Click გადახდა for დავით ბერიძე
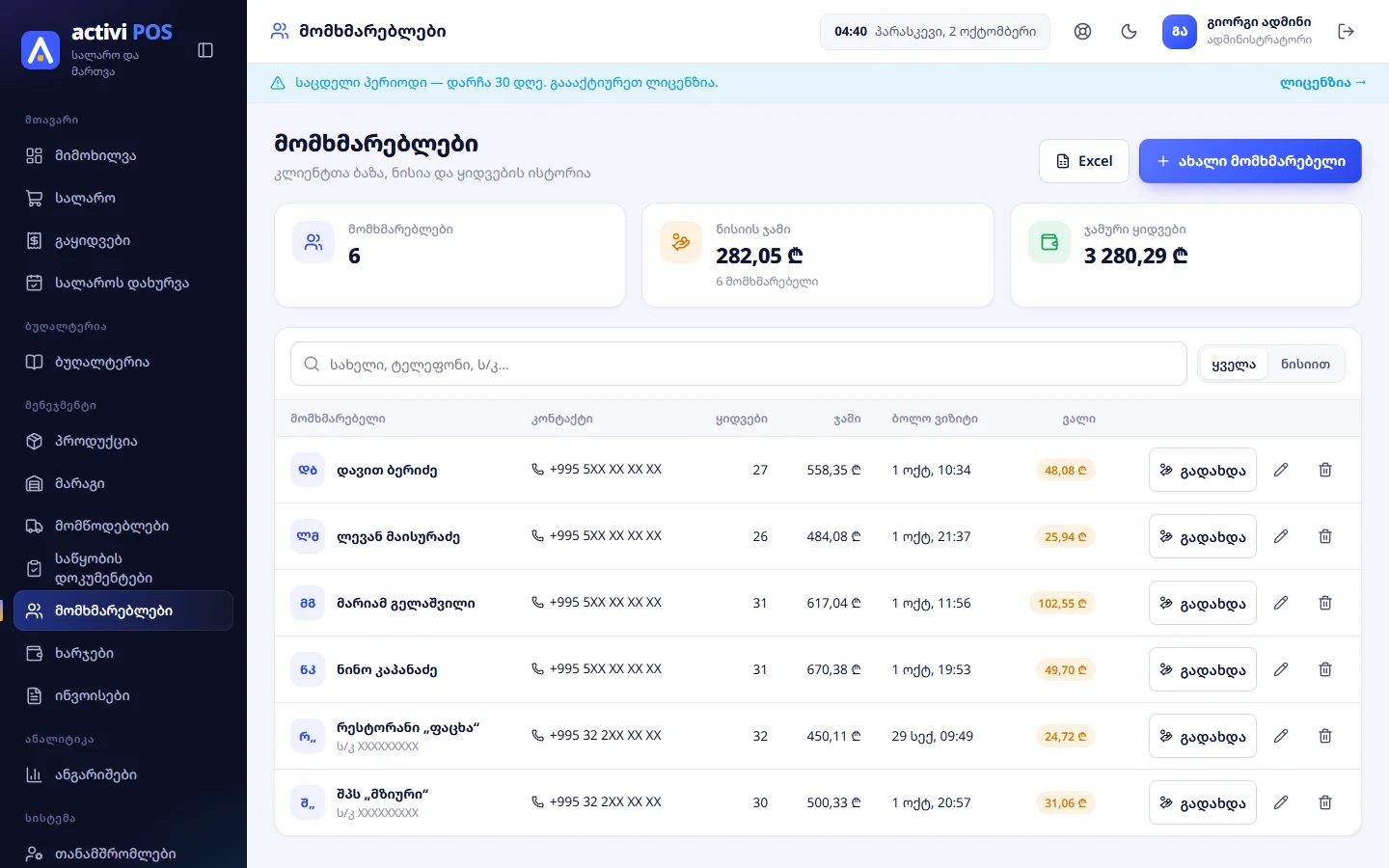The height and width of the screenshot is (868, 1389). (x=1203, y=470)
